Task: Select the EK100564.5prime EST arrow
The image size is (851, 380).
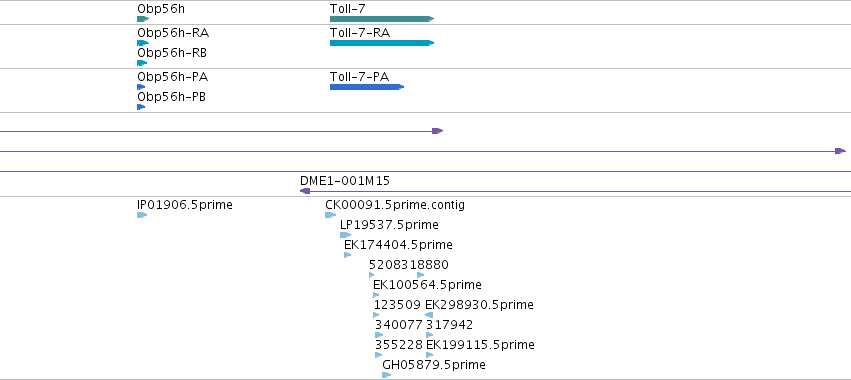Action: 376,295
